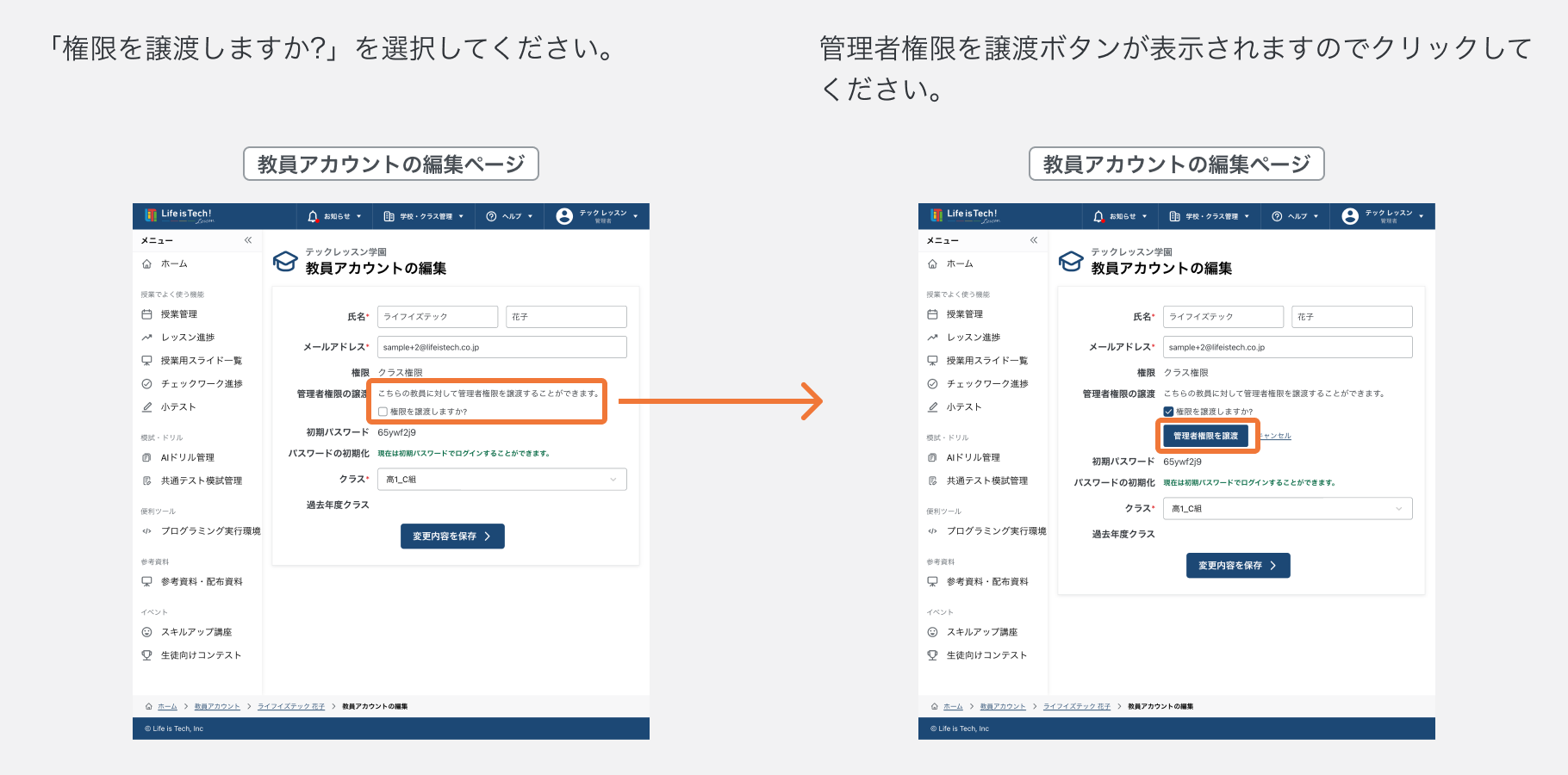Click notification bell icon in right screenshot
Image resolution: width=1568 pixels, height=775 pixels.
pos(1098,216)
